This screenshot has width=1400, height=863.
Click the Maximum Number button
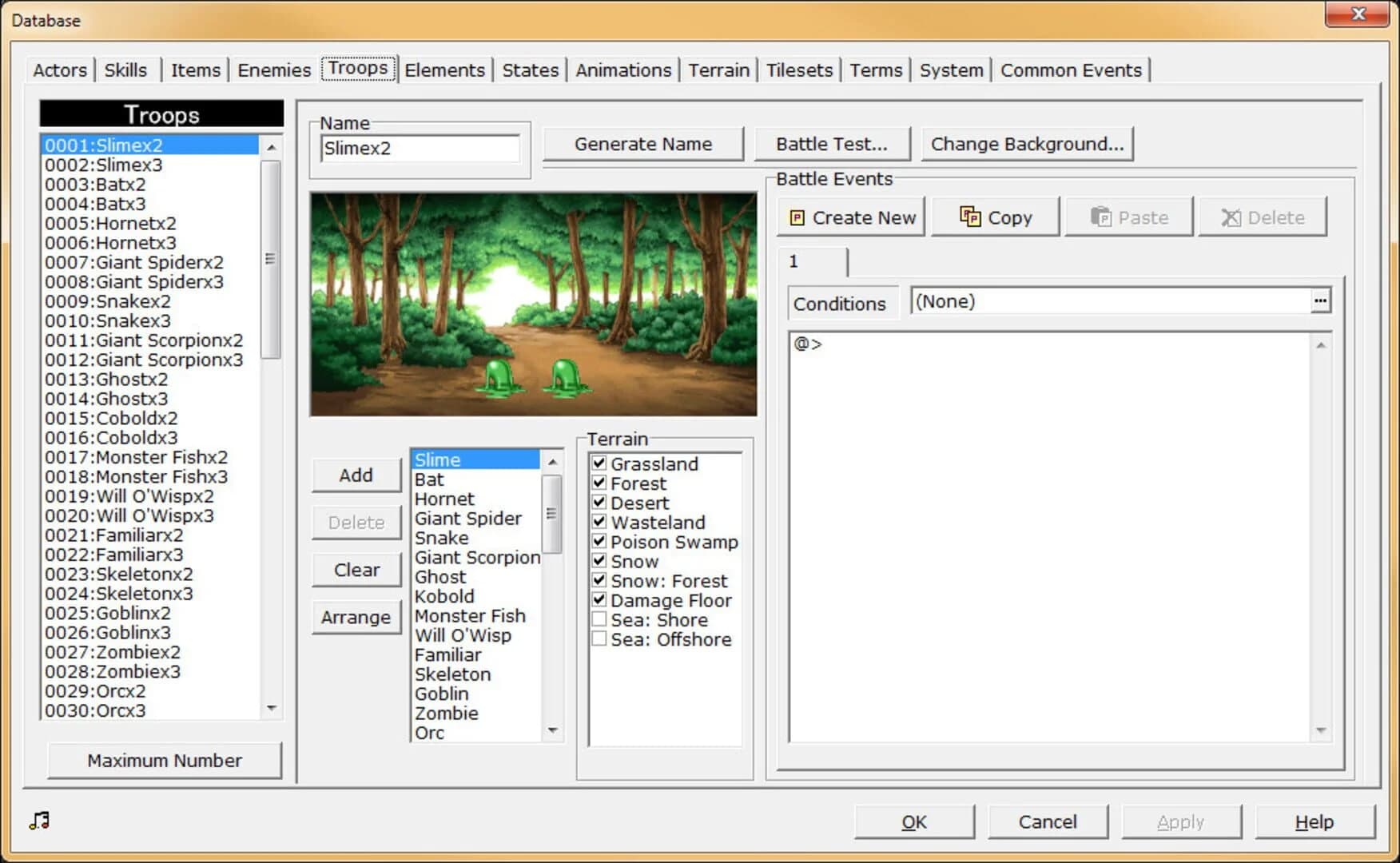[164, 760]
